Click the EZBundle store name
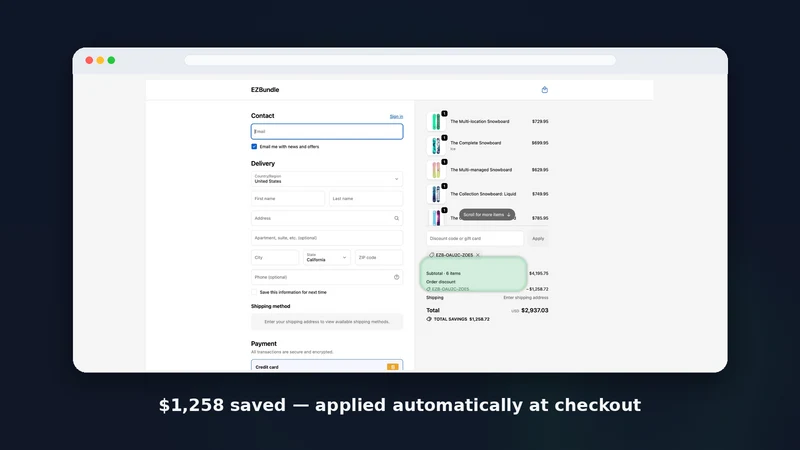 265,90
